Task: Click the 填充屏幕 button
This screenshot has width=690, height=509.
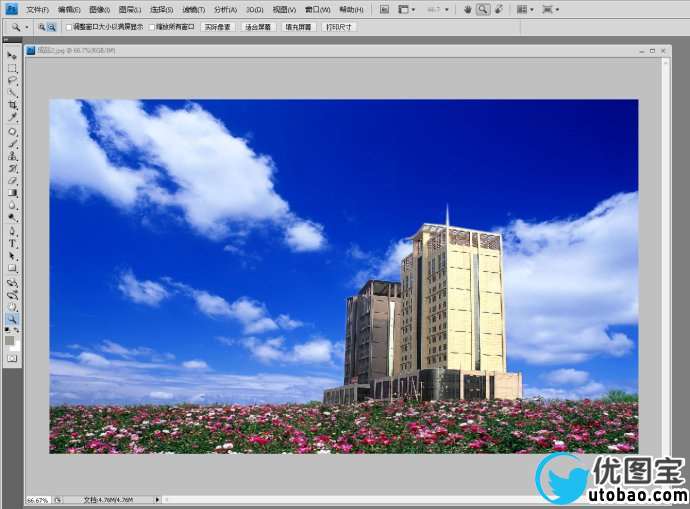Action: pyautogui.click(x=298, y=27)
